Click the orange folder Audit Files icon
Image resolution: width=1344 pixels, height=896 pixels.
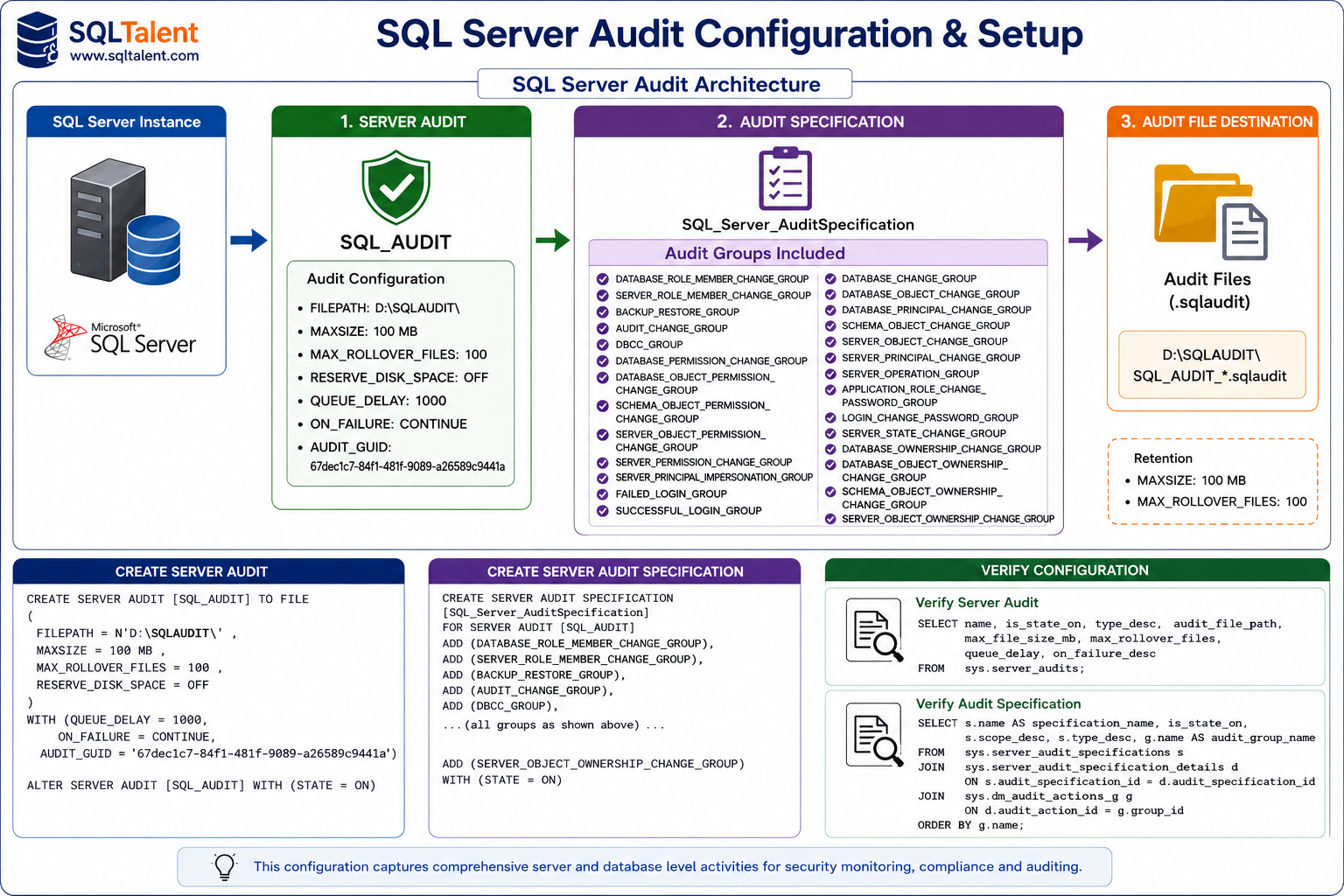(1210, 212)
